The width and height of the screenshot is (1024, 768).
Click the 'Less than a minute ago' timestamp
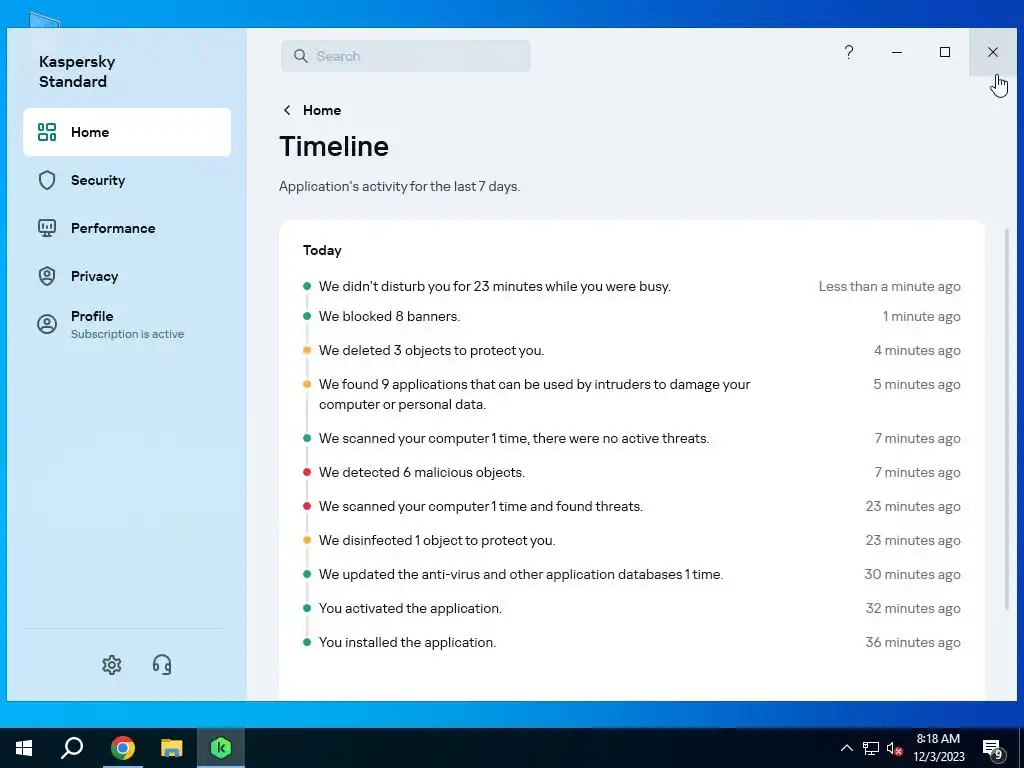pyautogui.click(x=889, y=286)
